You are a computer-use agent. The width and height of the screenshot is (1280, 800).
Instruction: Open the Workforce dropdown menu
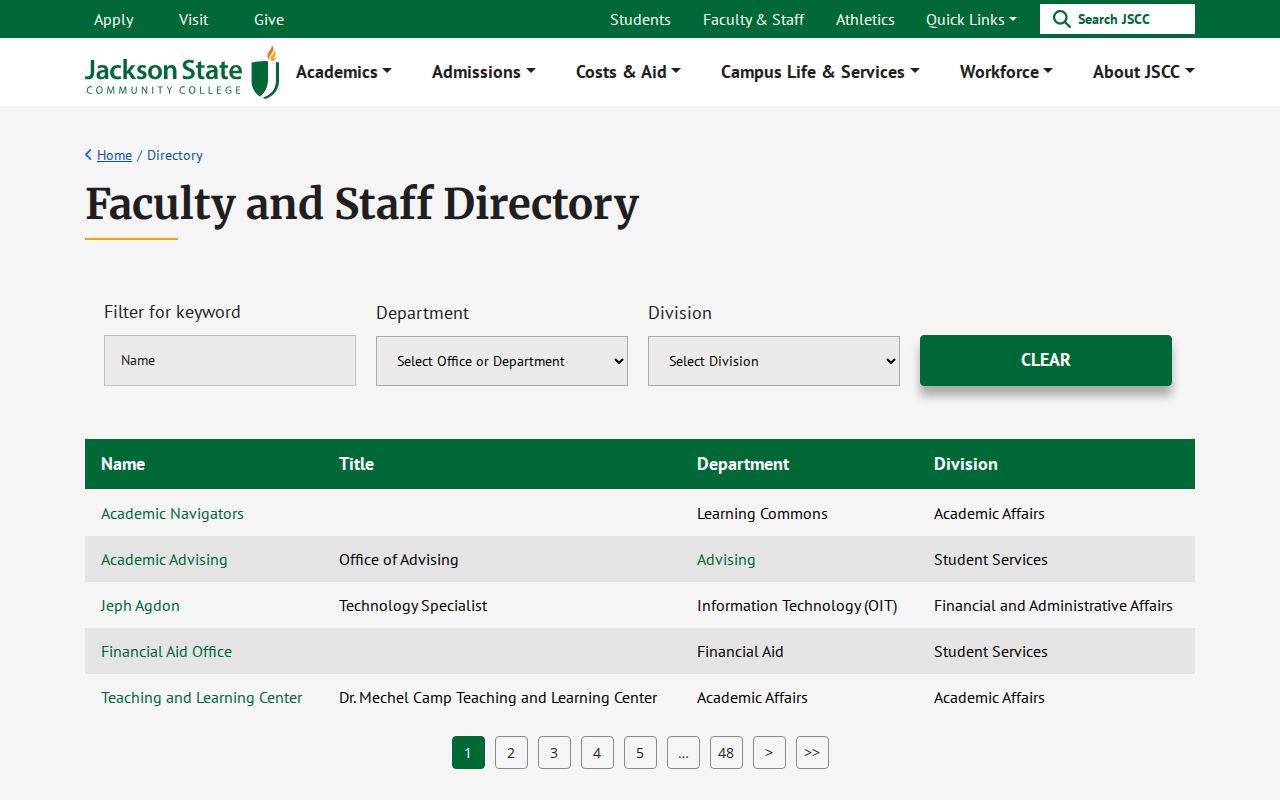[1006, 72]
